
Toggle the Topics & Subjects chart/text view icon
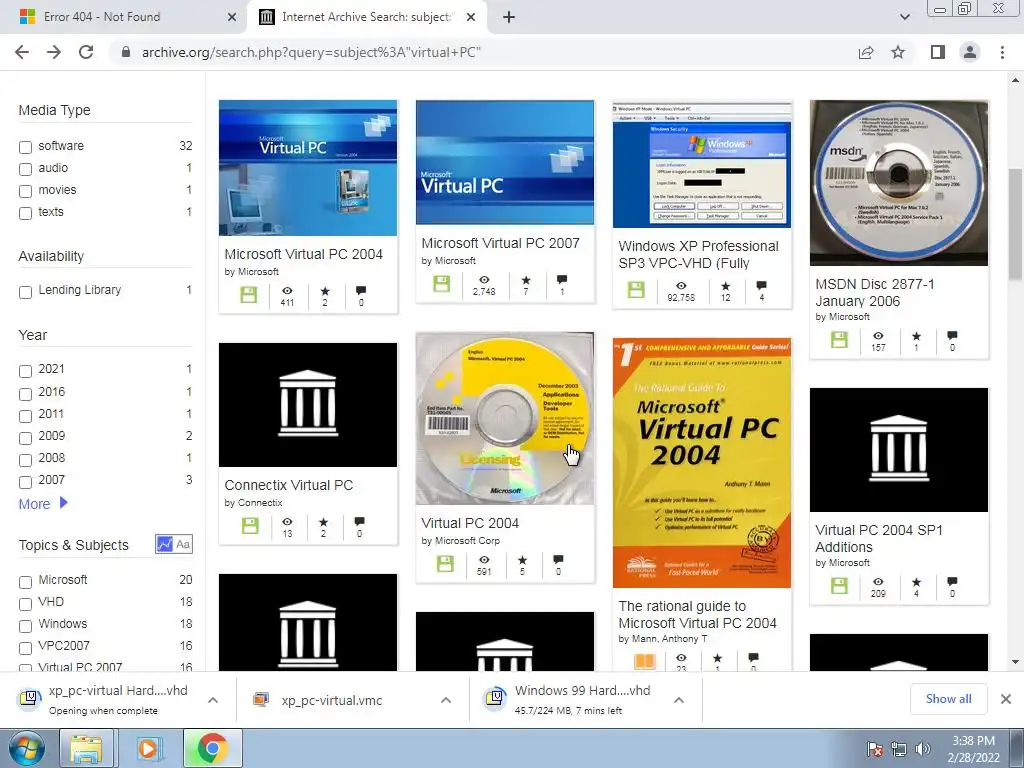tap(174, 544)
